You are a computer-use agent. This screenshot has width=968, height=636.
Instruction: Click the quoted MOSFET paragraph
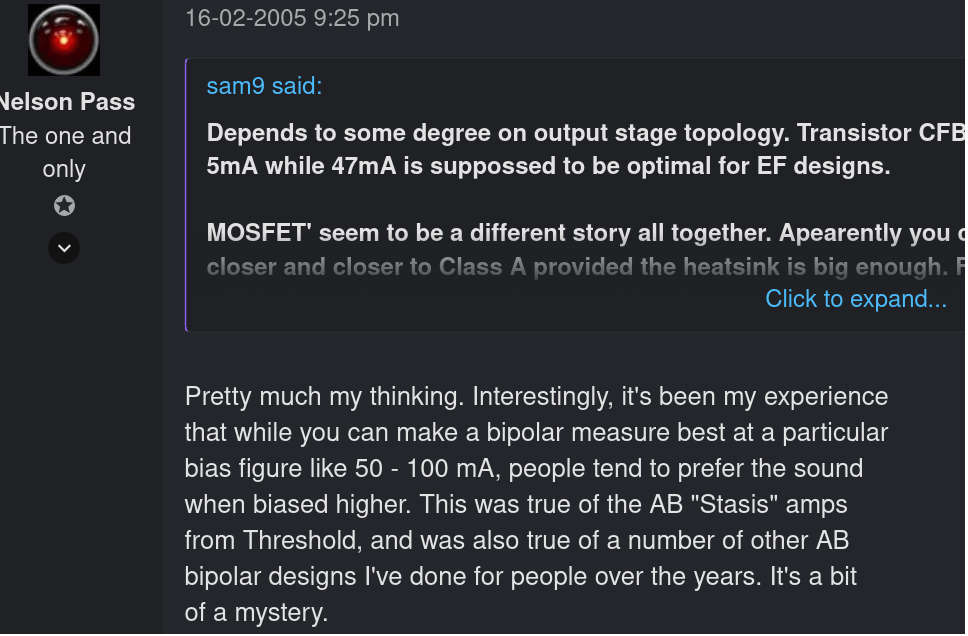(586, 233)
